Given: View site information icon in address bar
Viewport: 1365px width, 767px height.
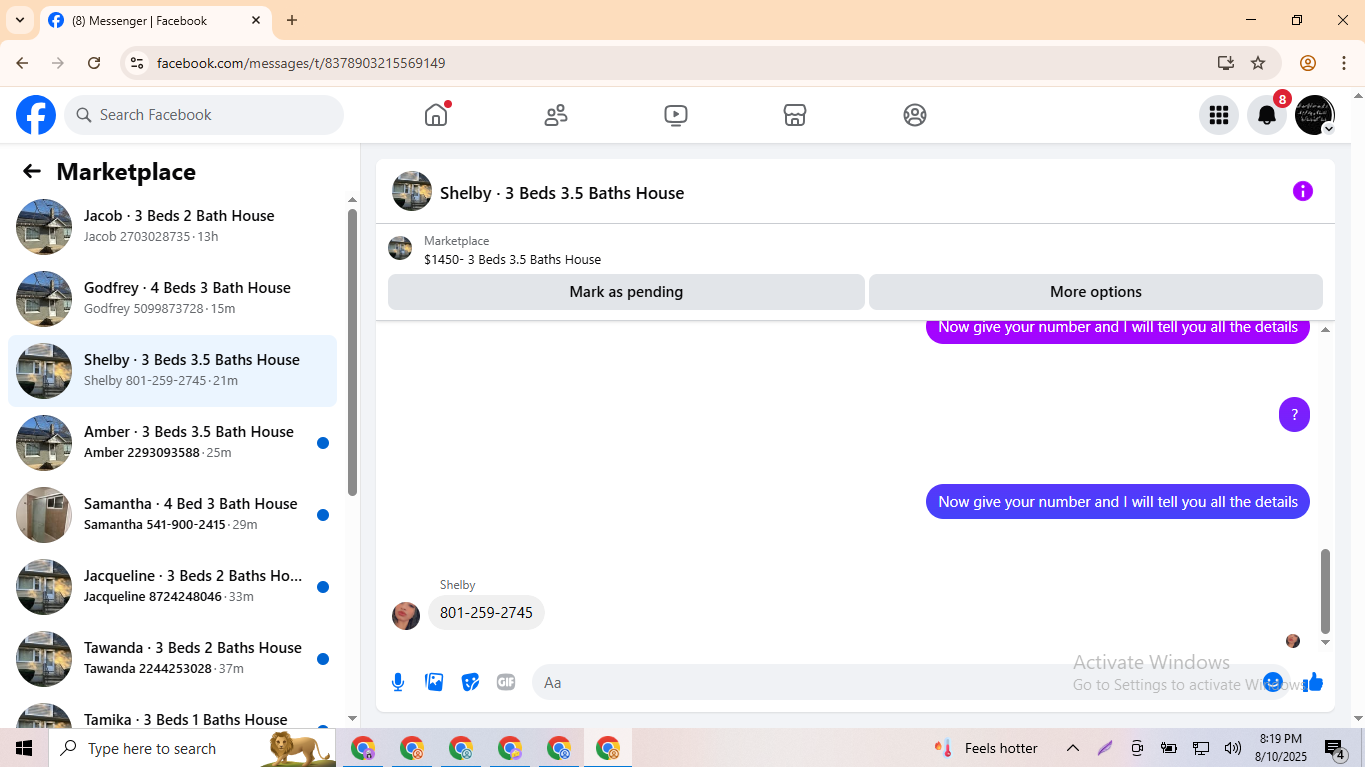Looking at the screenshot, I should (x=137, y=63).
